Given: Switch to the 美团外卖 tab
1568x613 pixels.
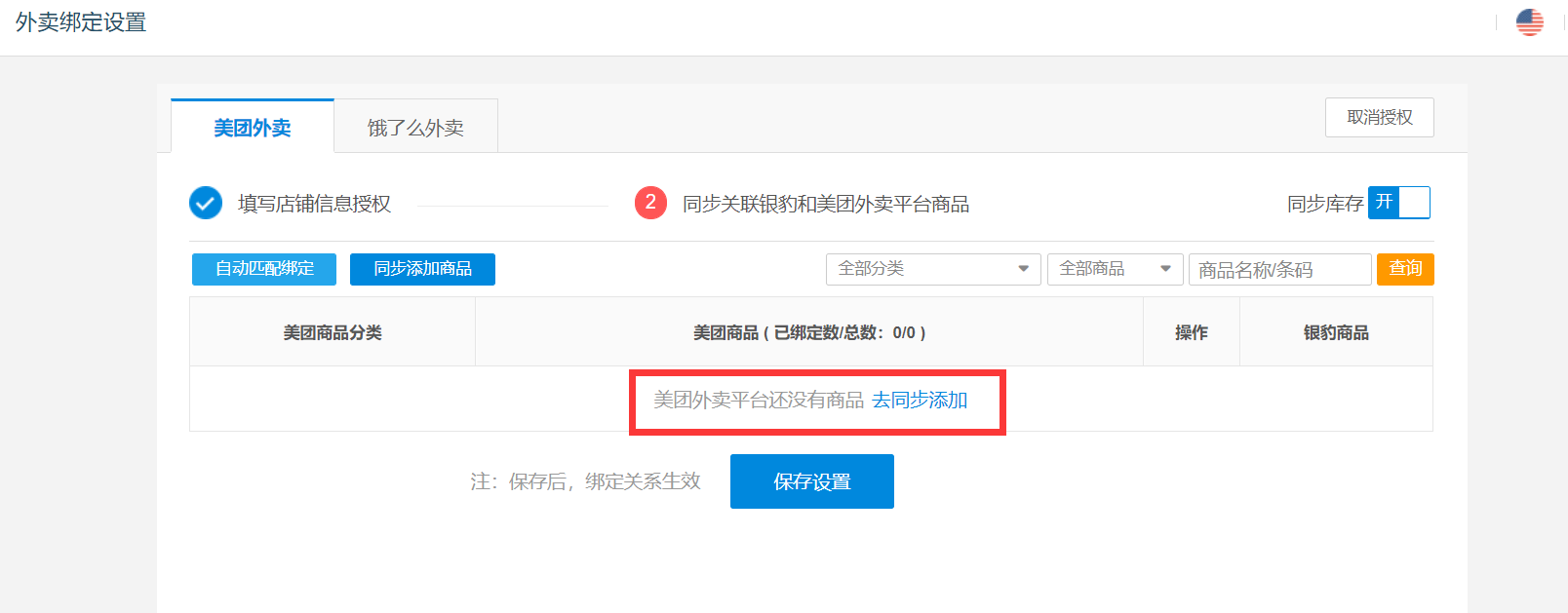Looking at the screenshot, I should click(x=253, y=128).
